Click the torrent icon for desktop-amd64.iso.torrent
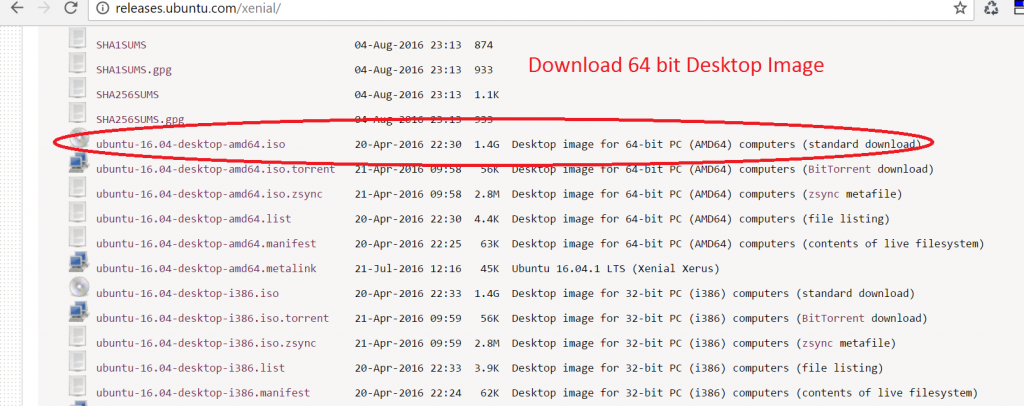This screenshot has height=406, width=1024. click(78, 163)
